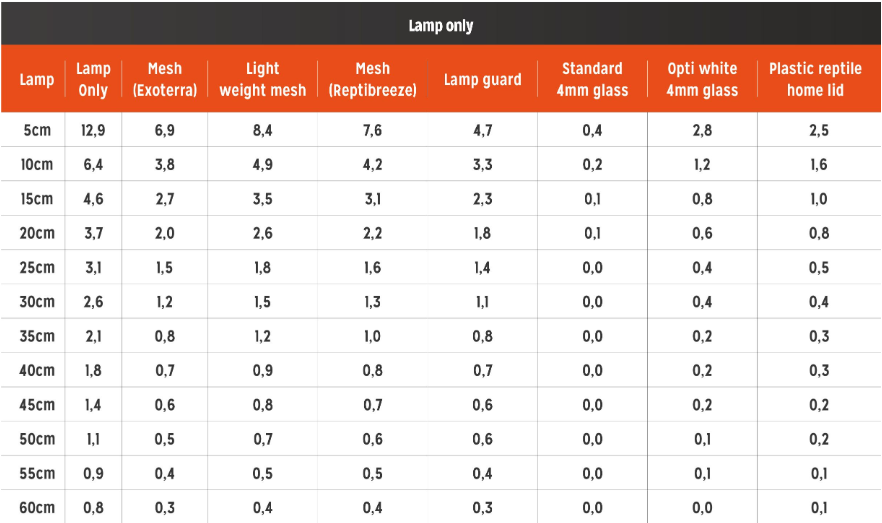Select the 'Lamp' column header

37,80
